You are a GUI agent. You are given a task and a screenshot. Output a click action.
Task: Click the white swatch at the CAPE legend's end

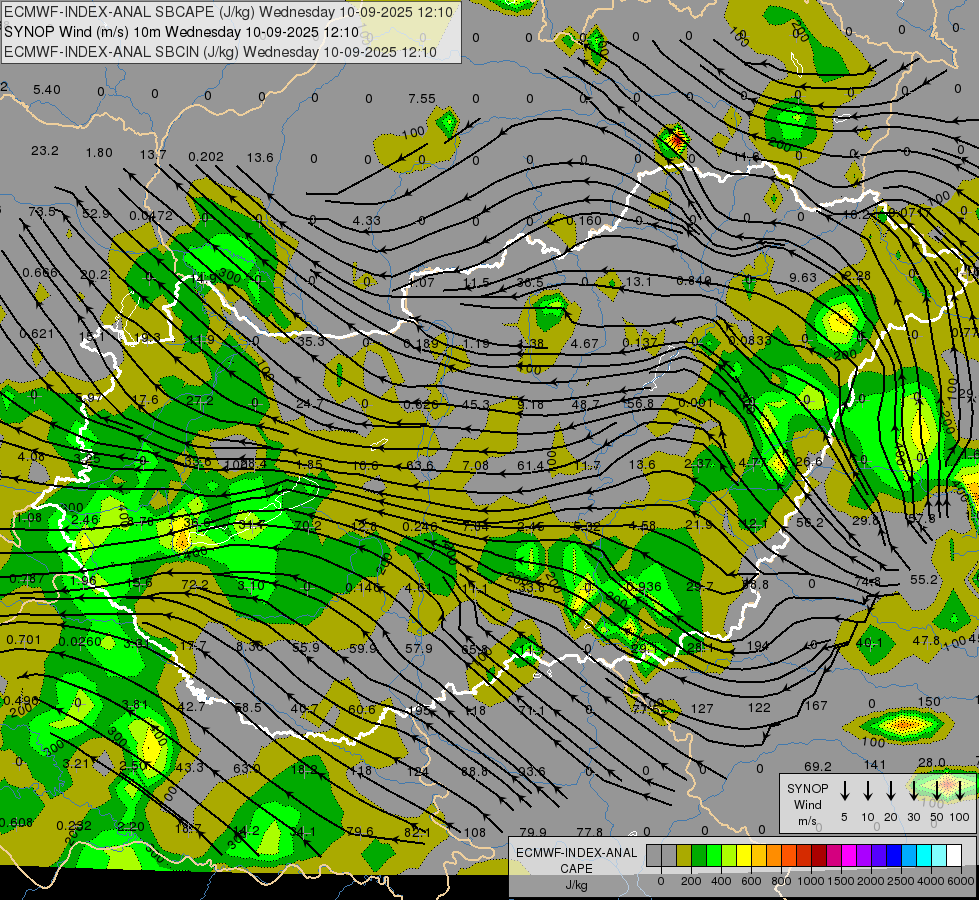953,856
